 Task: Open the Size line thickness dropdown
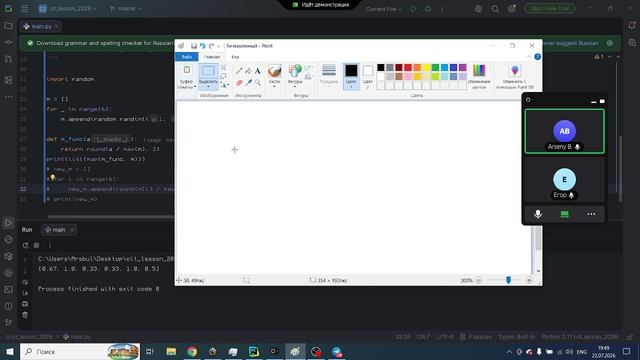tap(329, 76)
